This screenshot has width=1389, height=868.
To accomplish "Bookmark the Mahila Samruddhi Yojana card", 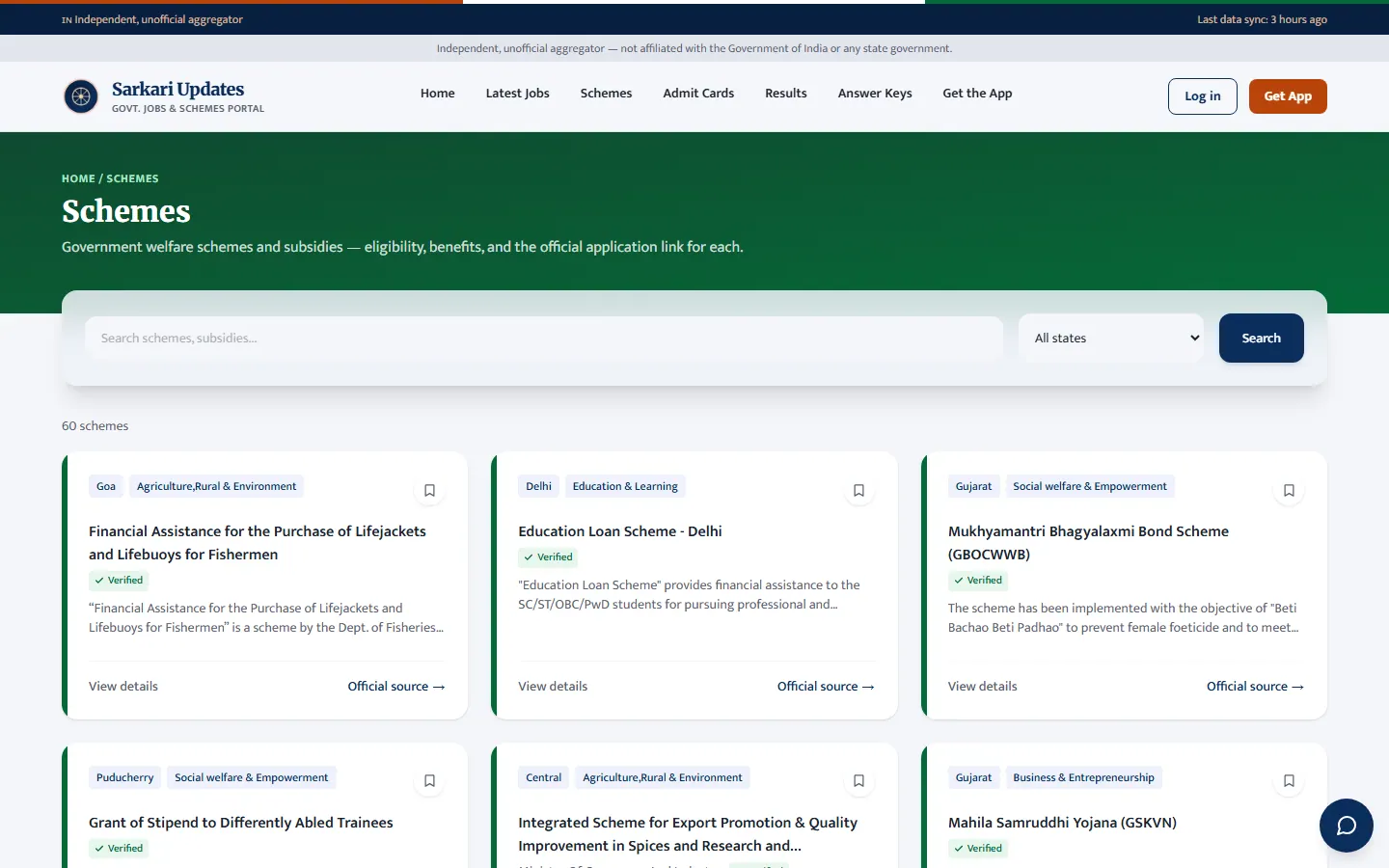I will [1289, 781].
